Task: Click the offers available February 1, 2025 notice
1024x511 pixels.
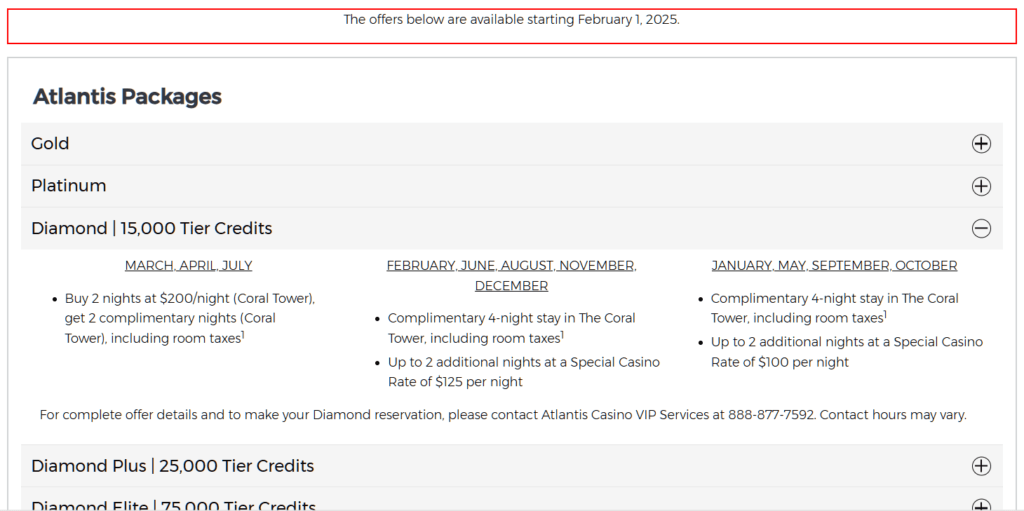Action: [512, 20]
